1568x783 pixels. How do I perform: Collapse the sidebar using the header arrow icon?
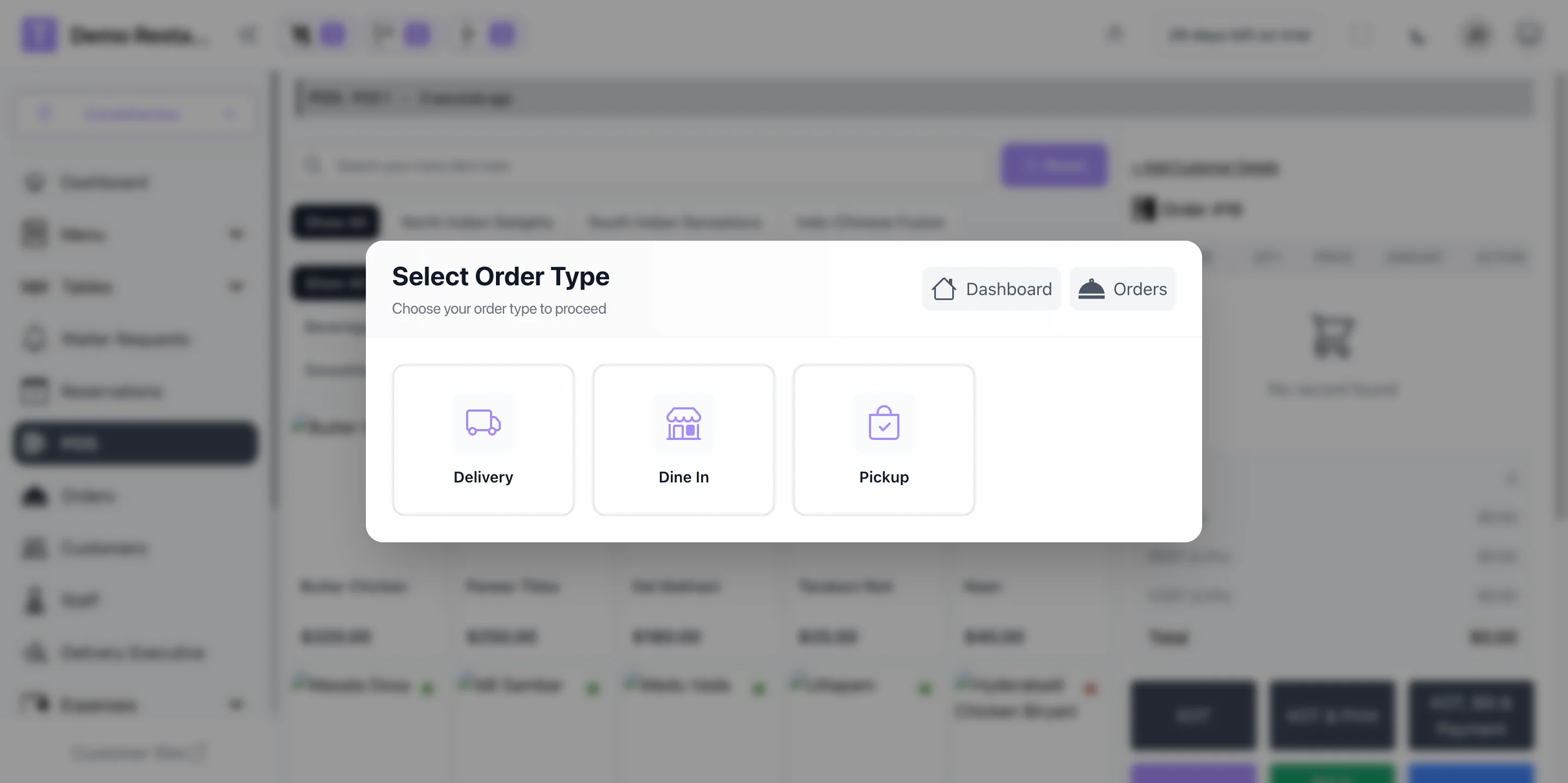coord(248,35)
